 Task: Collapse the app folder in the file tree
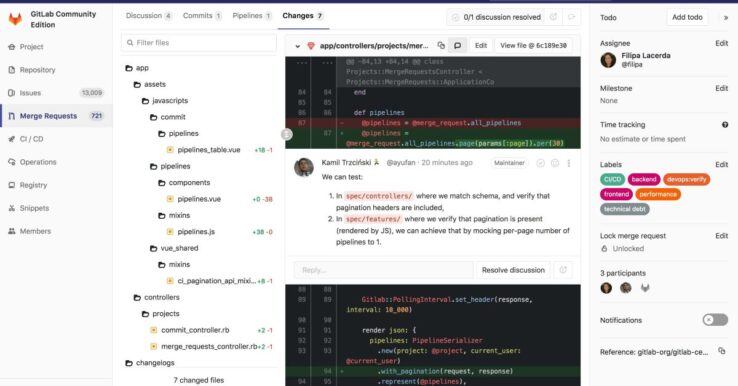pyautogui.click(x=137, y=68)
